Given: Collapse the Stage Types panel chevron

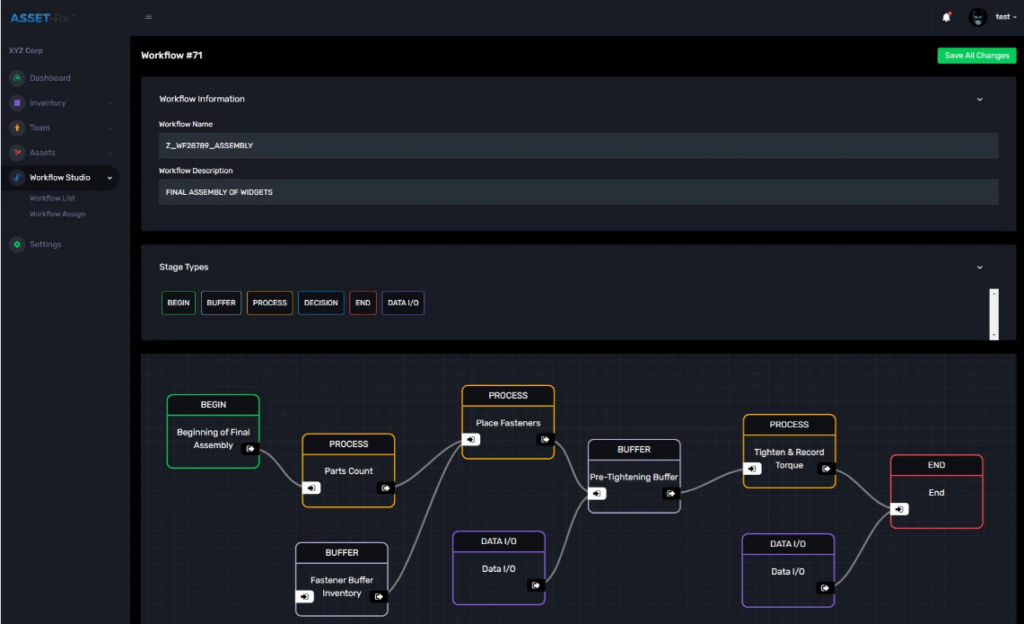Looking at the screenshot, I should [x=979, y=267].
